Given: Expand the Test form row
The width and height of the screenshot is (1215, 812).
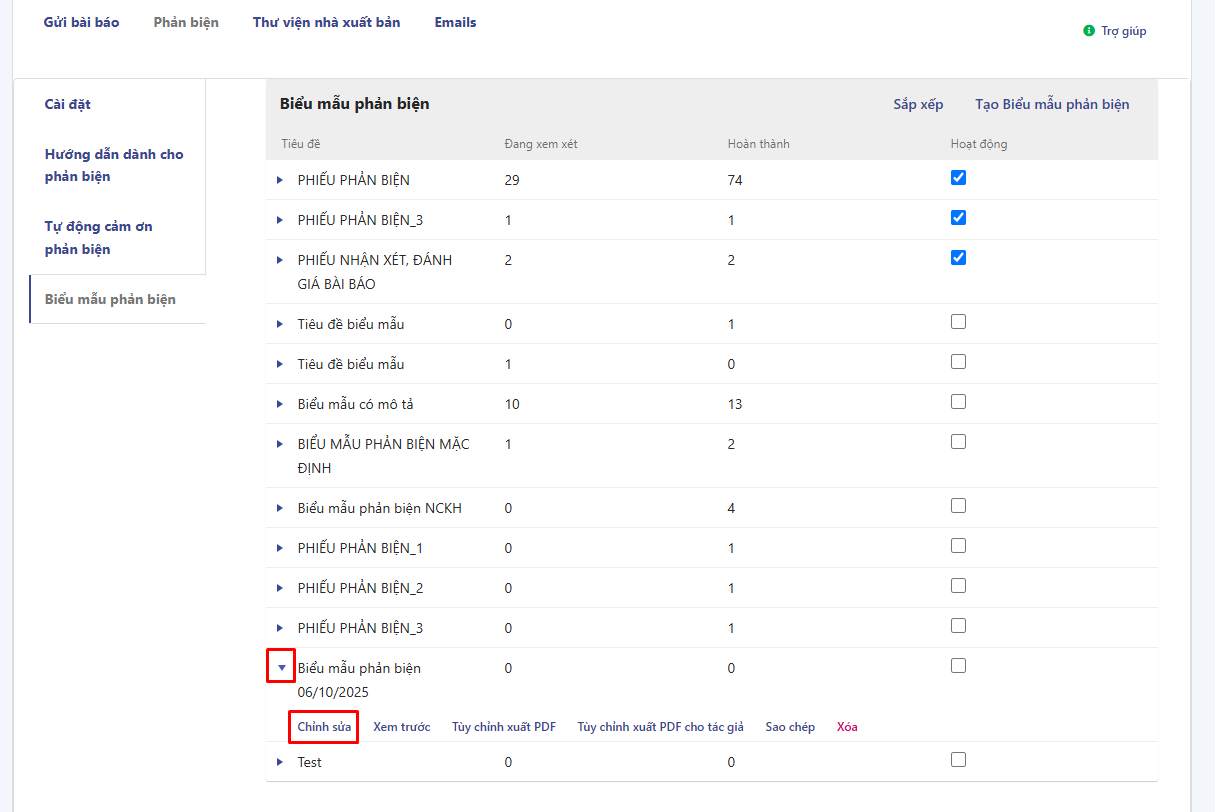Looking at the screenshot, I should coord(280,762).
